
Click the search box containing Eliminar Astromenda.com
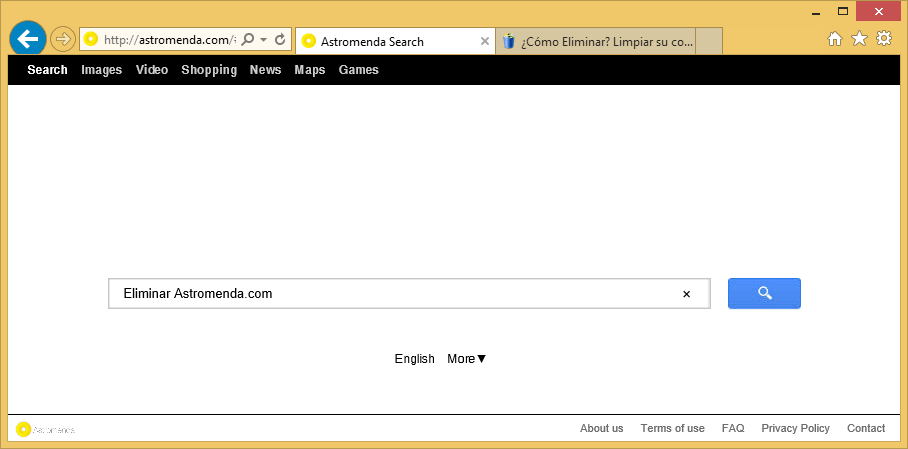pyautogui.click(x=409, y=294)
